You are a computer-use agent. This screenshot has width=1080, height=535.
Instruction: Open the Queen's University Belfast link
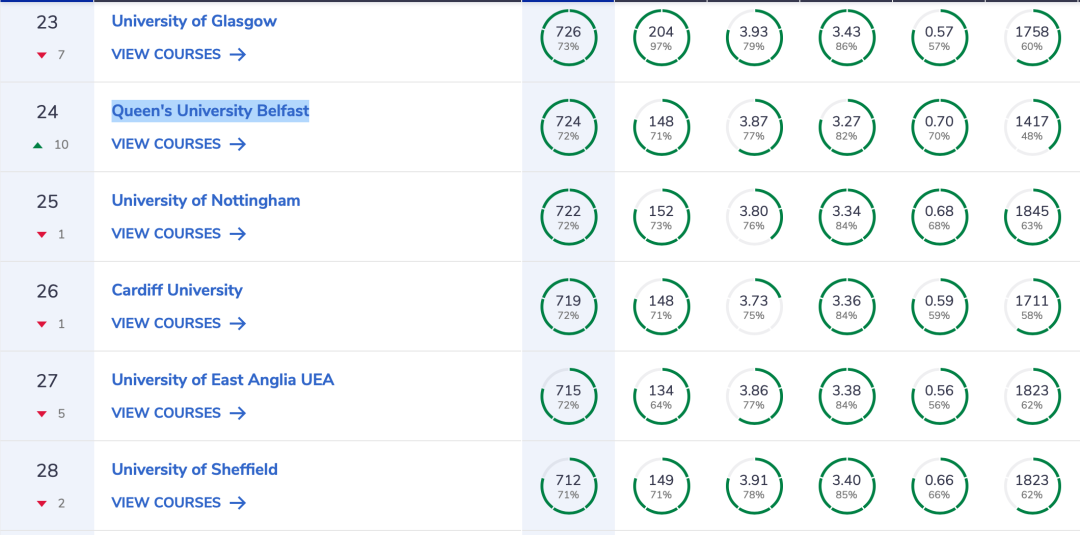click(x=210, y=111)
